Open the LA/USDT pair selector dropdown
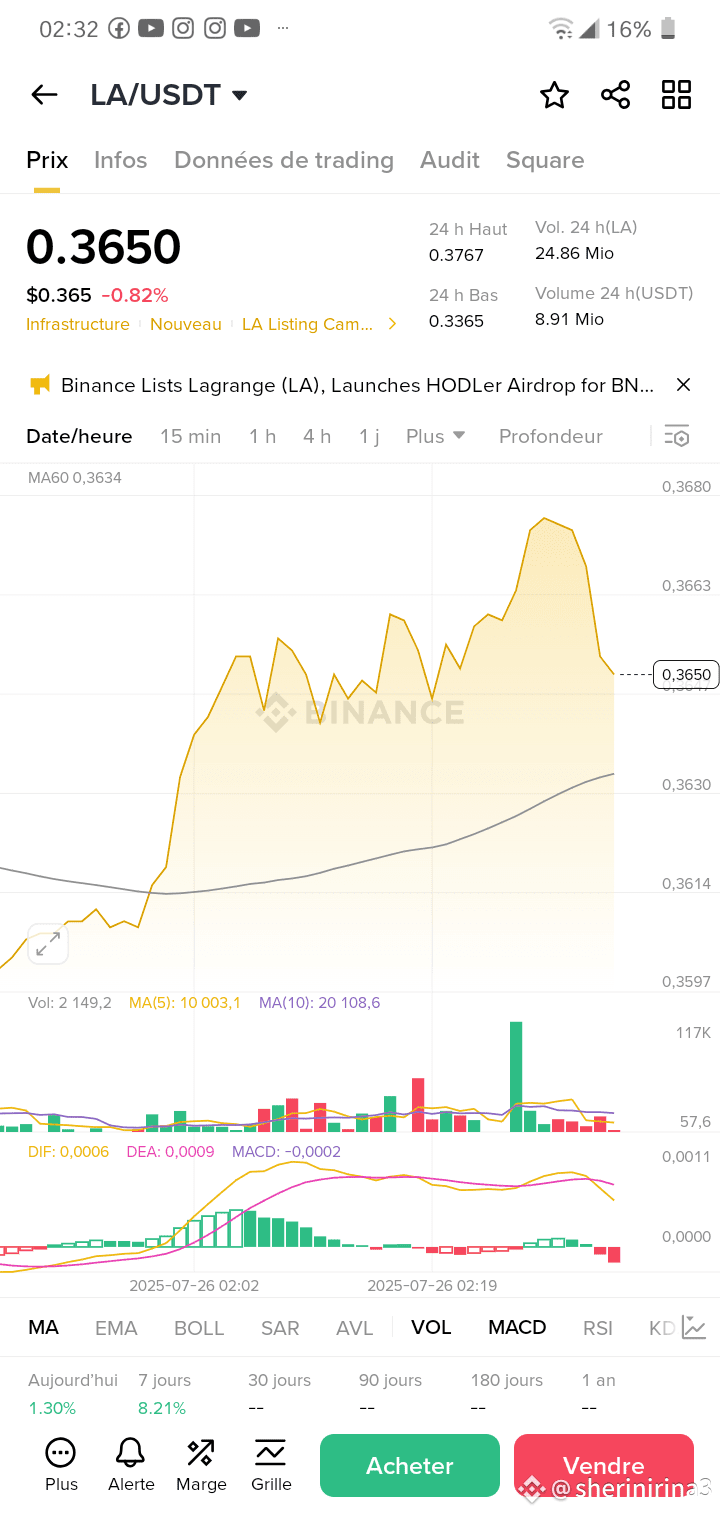This screenshot has width=720, height=1515. (169, 95)
